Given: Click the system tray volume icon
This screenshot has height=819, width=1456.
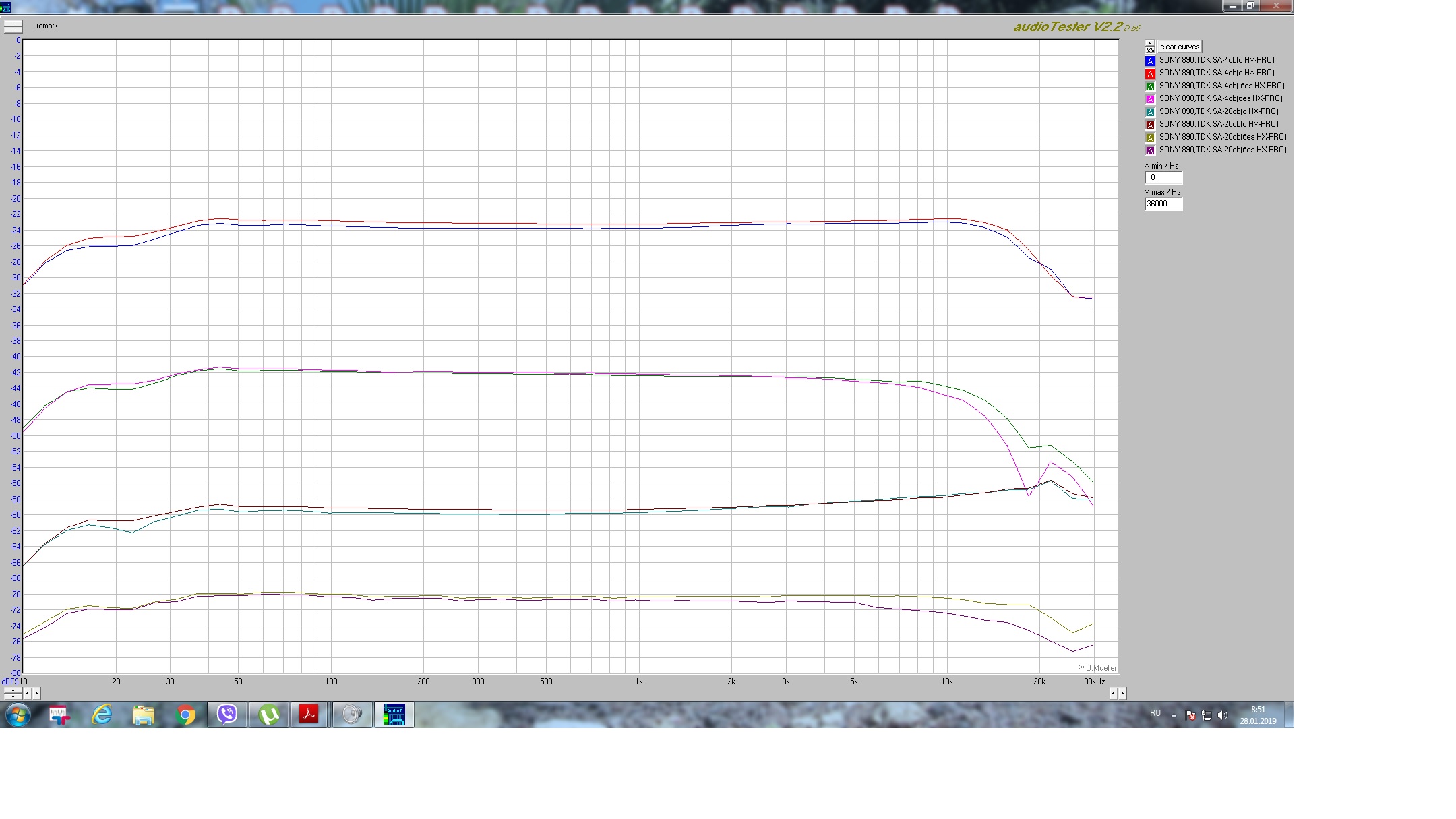Looking at the screenshot, I should (x=1223, y=715).
